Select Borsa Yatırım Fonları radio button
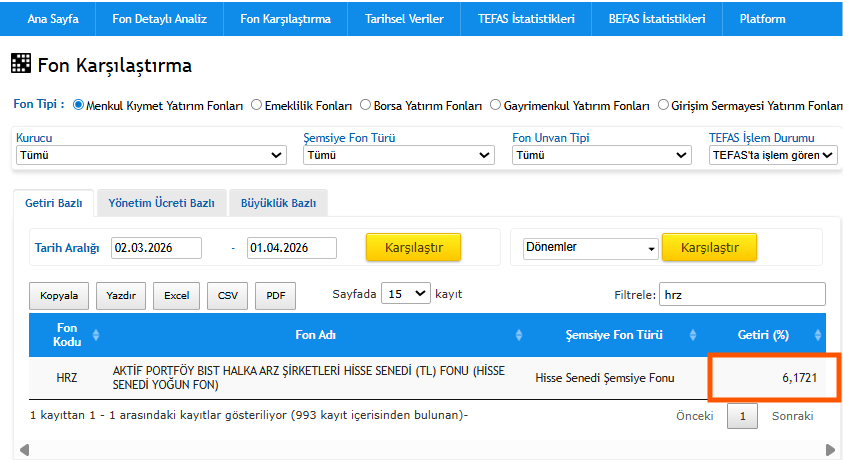The height and width of the screenshot is (460, 843). 366,105
